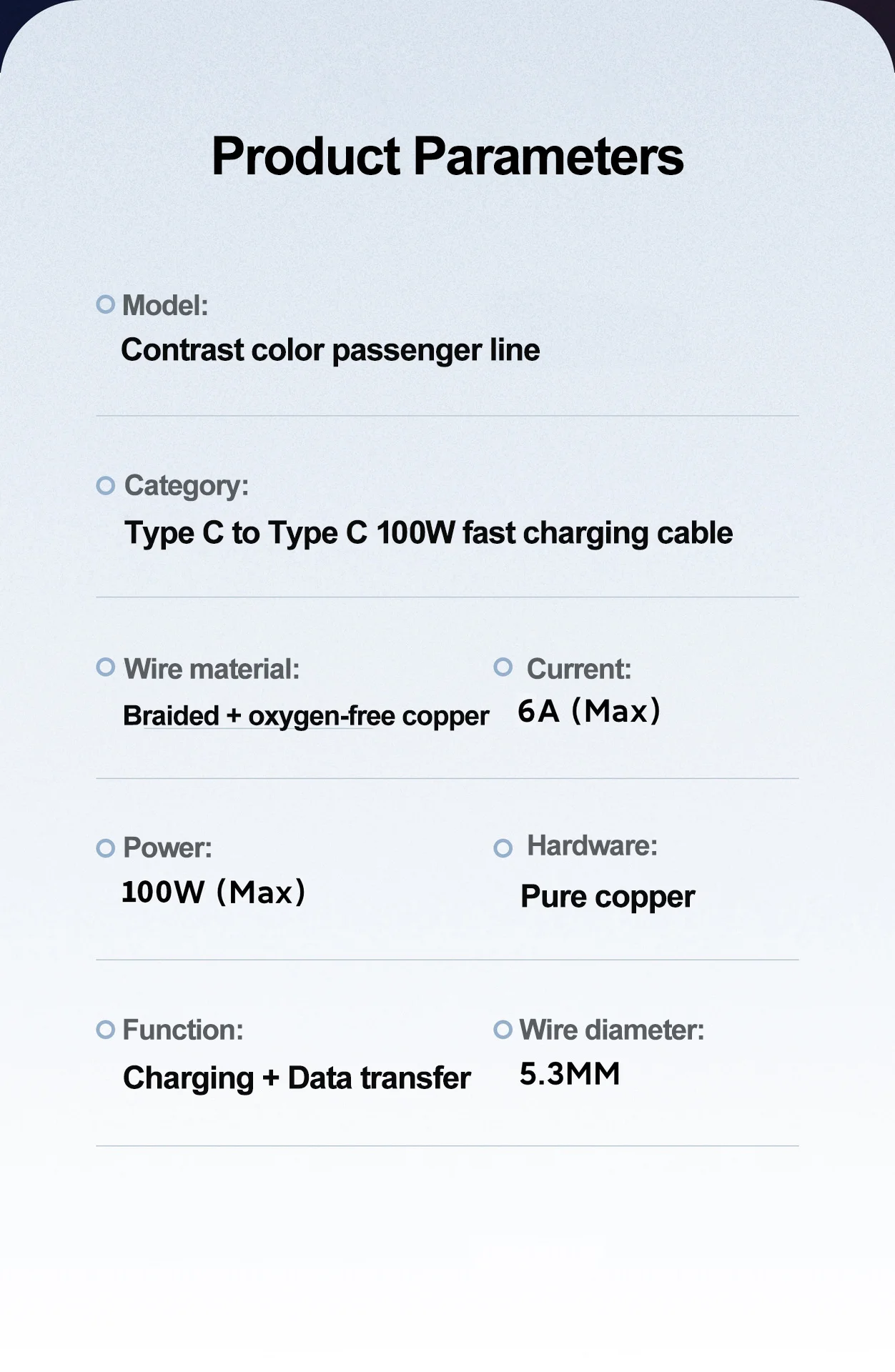Click the 100W (Max) power value

coord(214,893)
